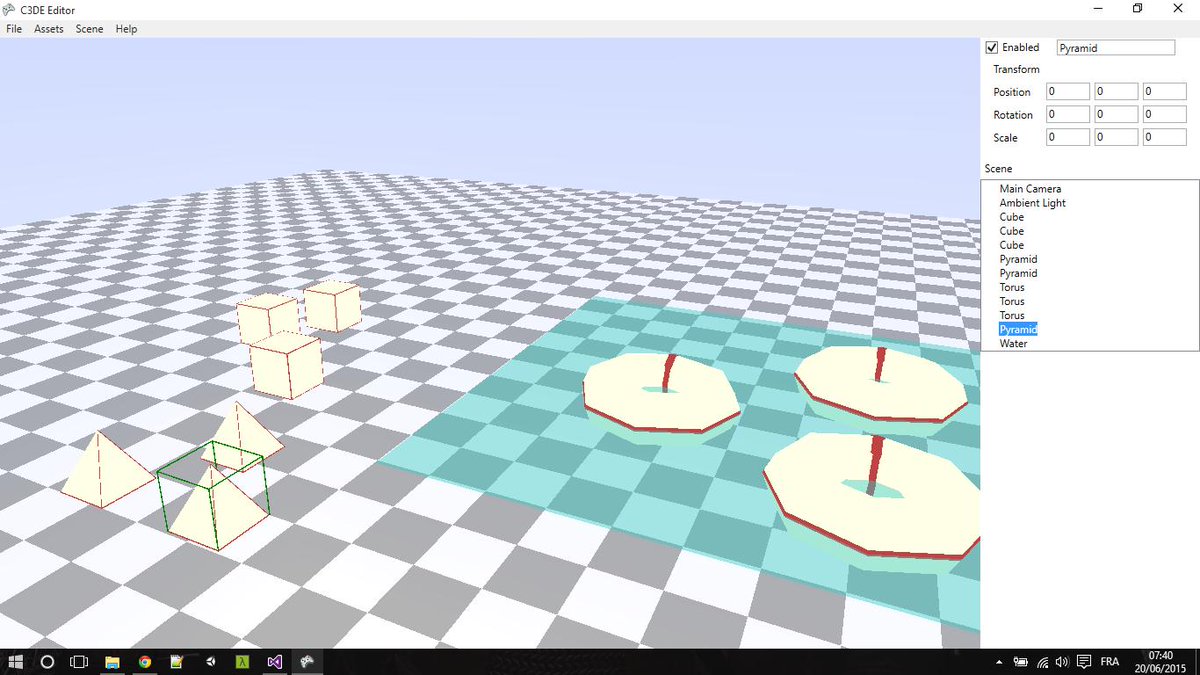Open the Windows Start menu
1200x675 pixels.
click(16, 662)
